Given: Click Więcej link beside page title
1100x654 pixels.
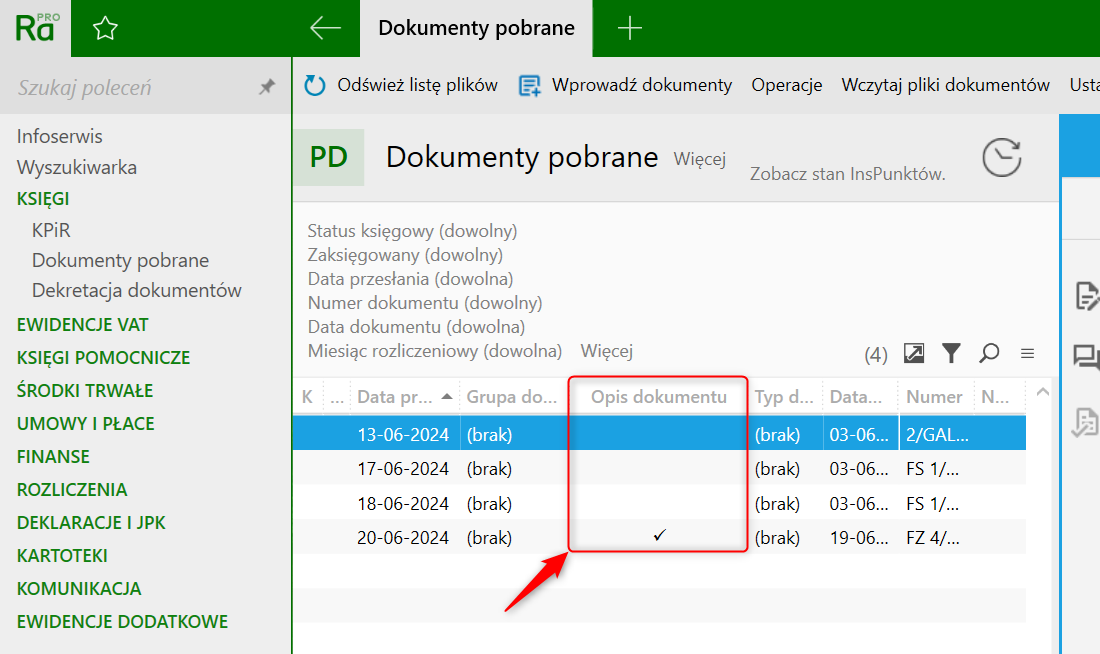Looking at the screenshot, I should [x=699, y=159].
